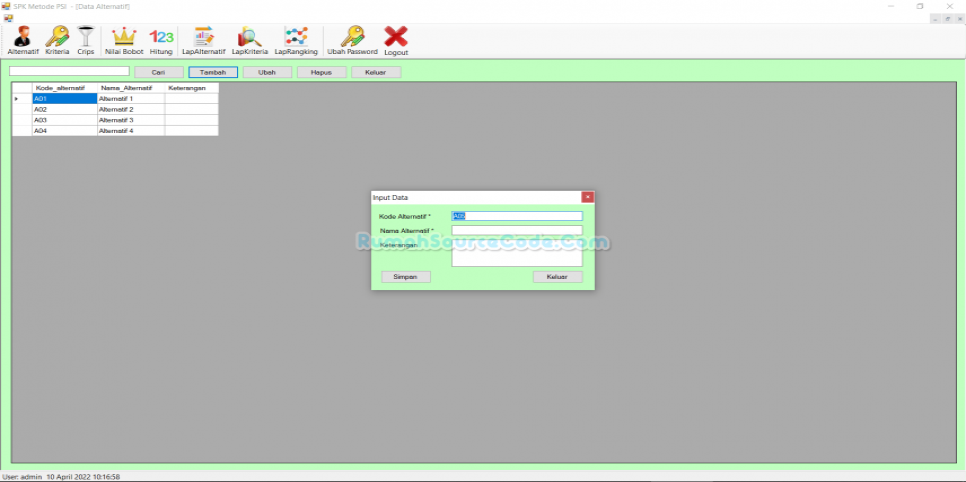Open the Kriteria key icon
Screen dimensions: 966x482
pyautogui.click(x=57, y=40)
